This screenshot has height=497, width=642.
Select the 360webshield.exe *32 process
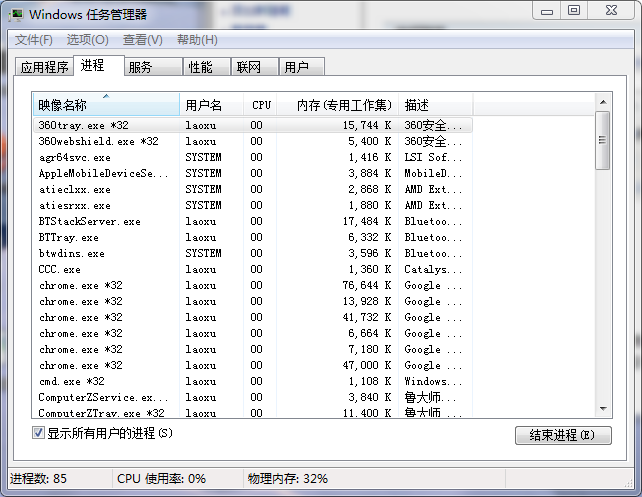253,141
